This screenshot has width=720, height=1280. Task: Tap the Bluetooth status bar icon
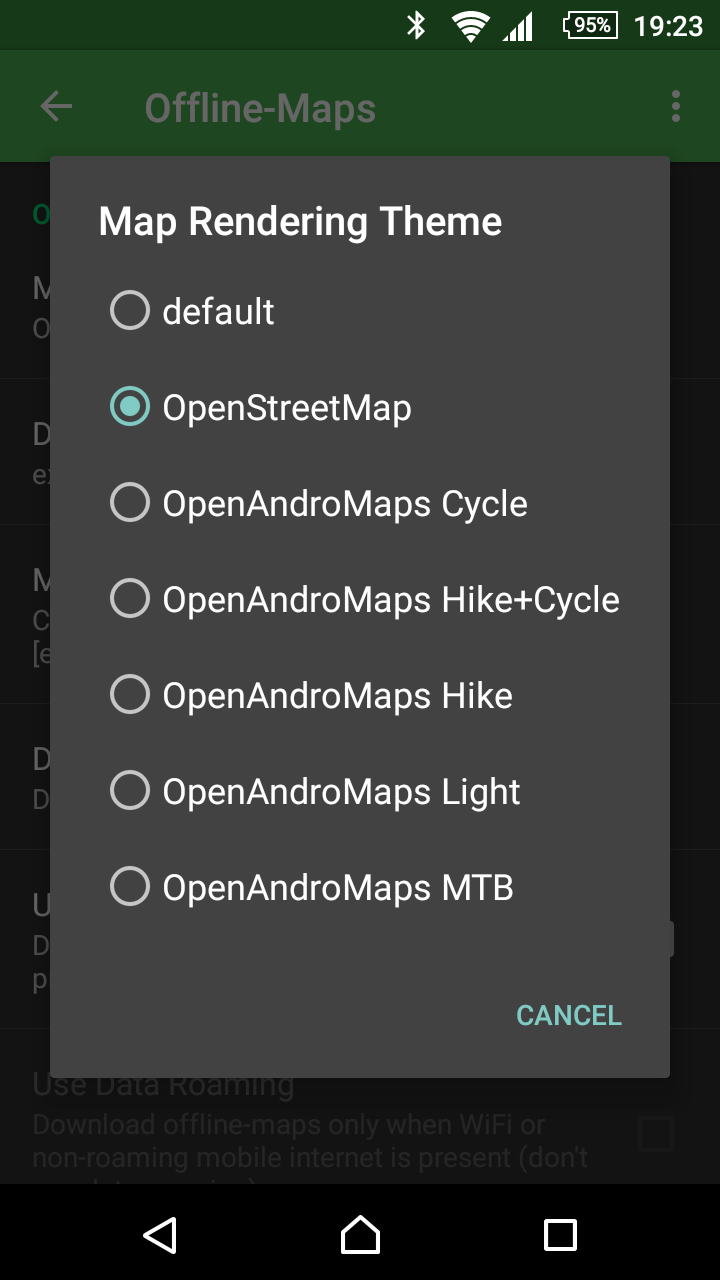point(416,25)
